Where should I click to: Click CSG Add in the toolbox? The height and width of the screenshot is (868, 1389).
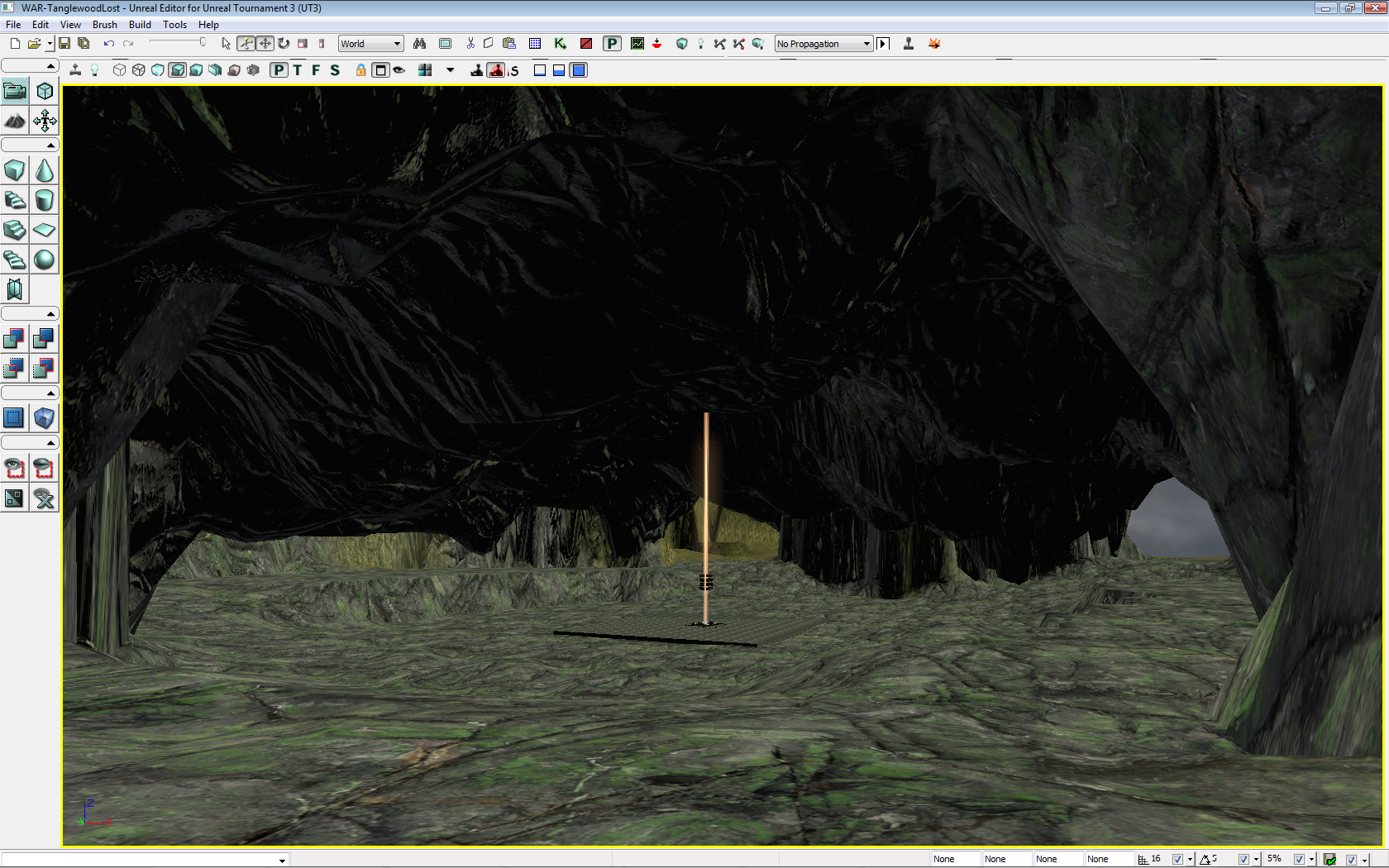click(15, 338)
